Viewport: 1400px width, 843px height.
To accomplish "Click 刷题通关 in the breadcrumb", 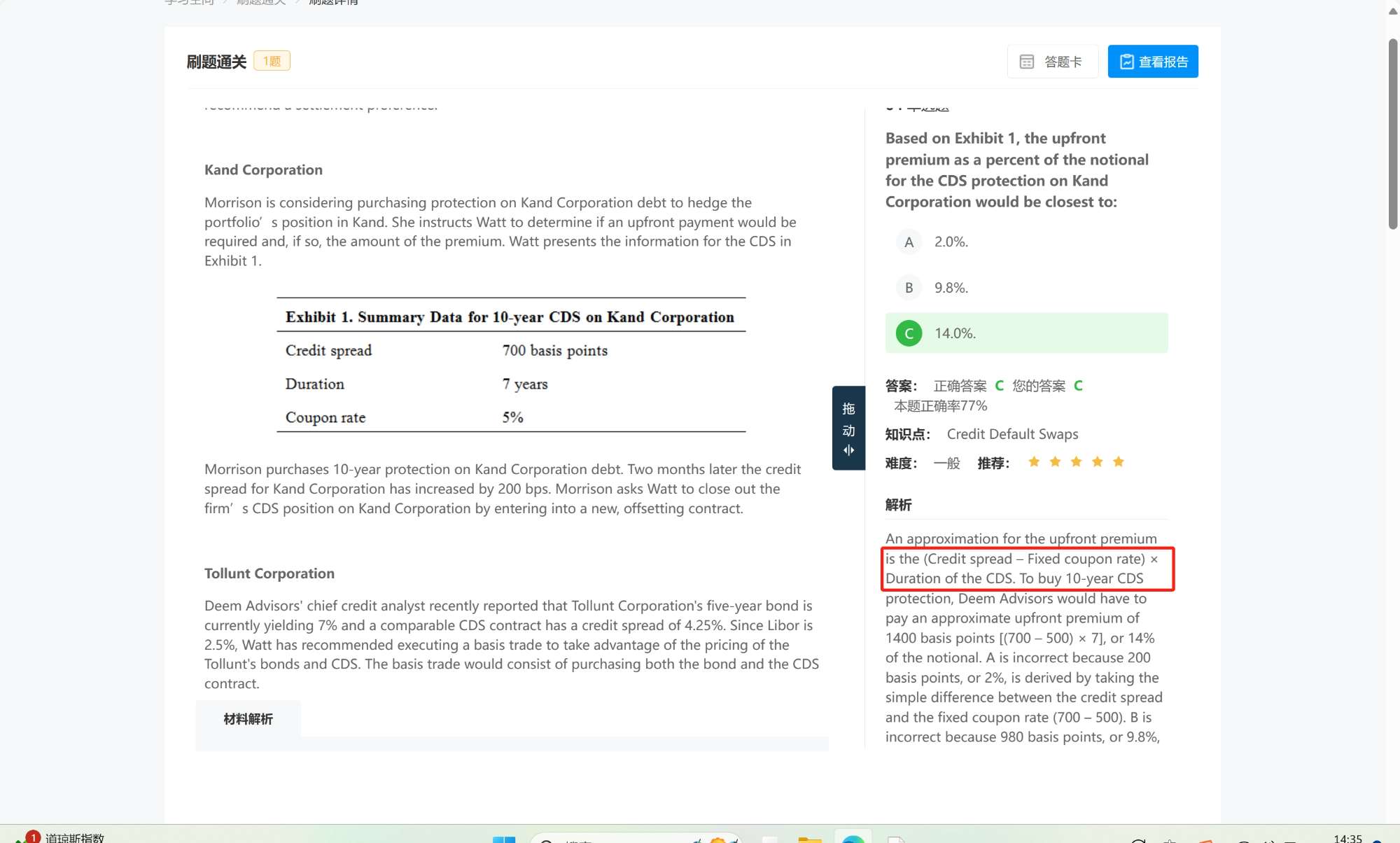I will (260, 2).
